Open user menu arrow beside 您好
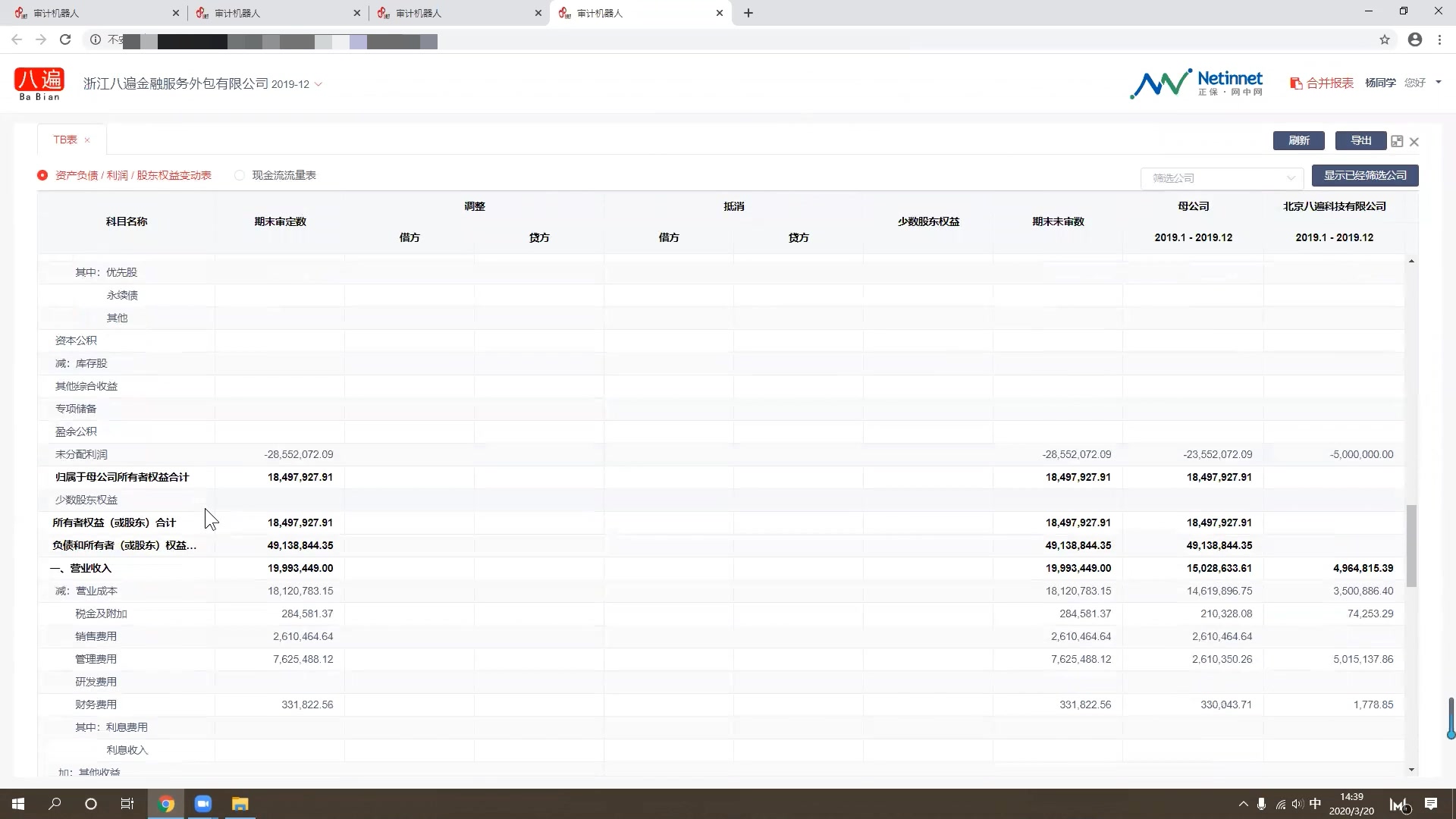 click(1439, 83)
